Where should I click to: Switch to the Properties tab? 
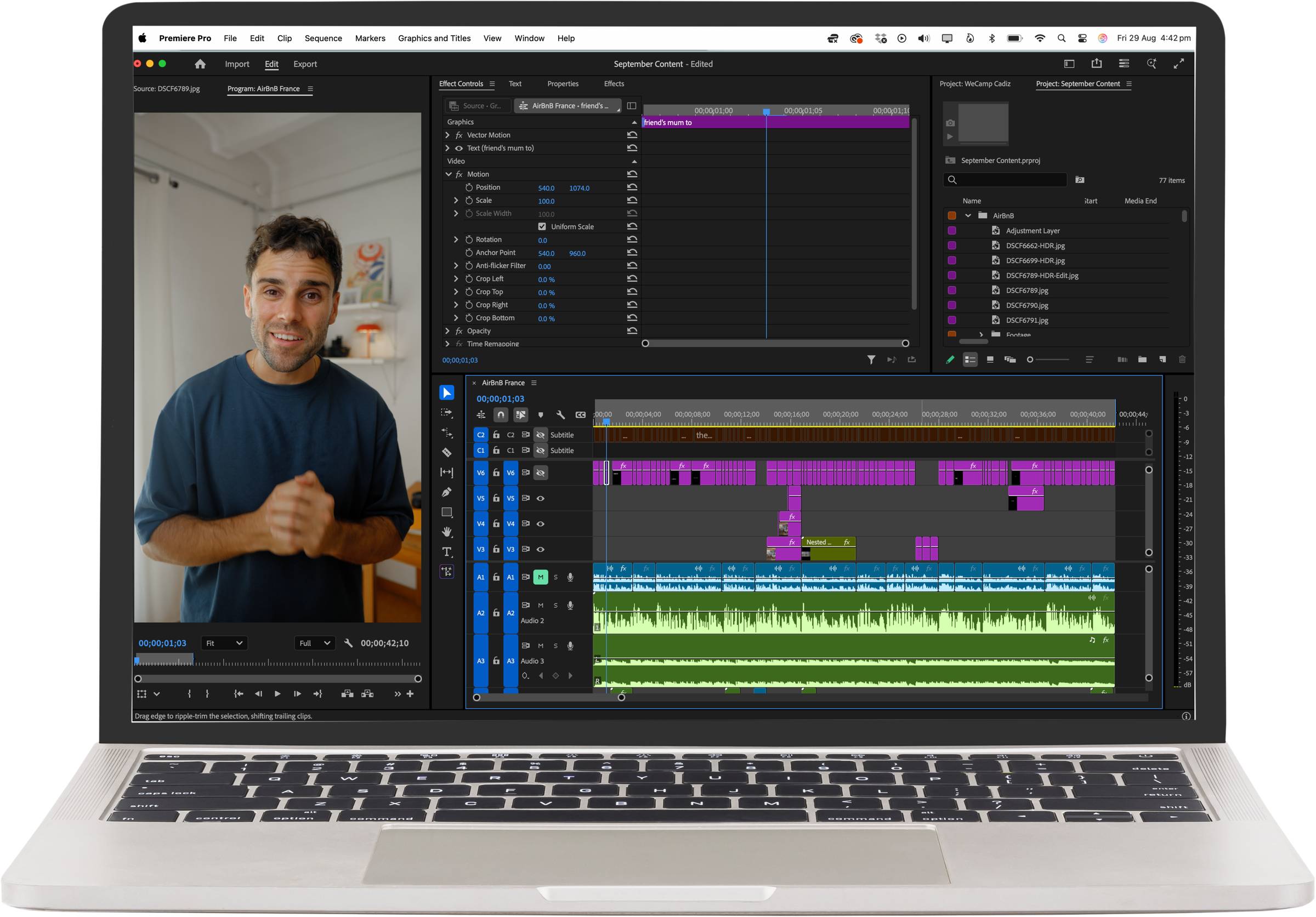563,84
